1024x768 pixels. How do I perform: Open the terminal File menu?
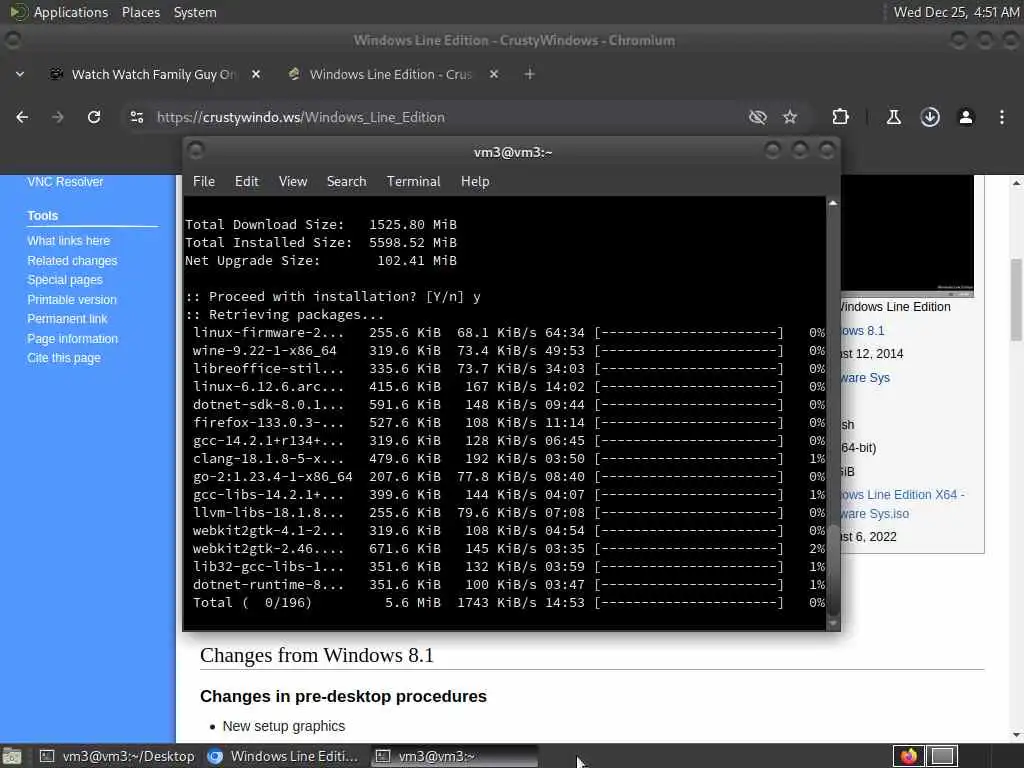tap(204, 182)
